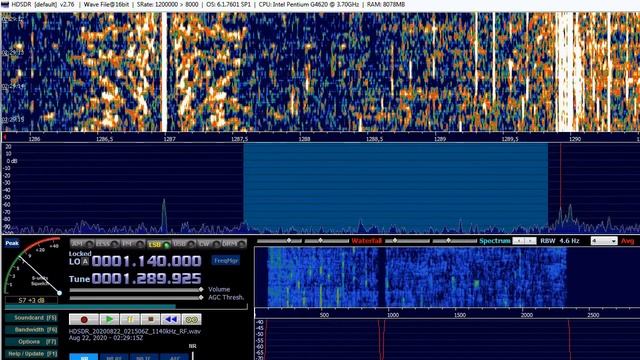This screenshot has height=360, width=640.
Task: Click the Locked LO status label
Action: pyautogui.click(x=80, y=253)
